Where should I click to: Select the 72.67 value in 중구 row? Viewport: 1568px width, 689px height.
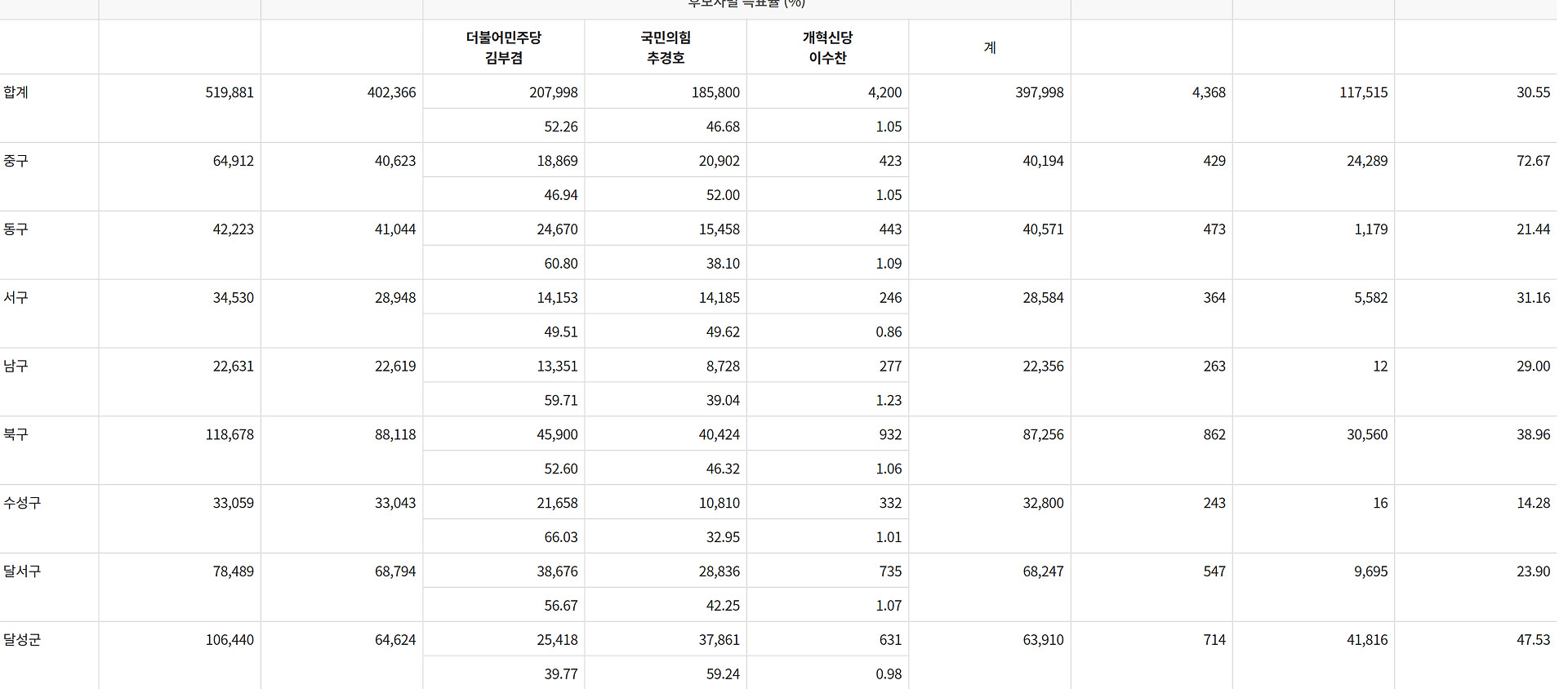pos(1533,162)
